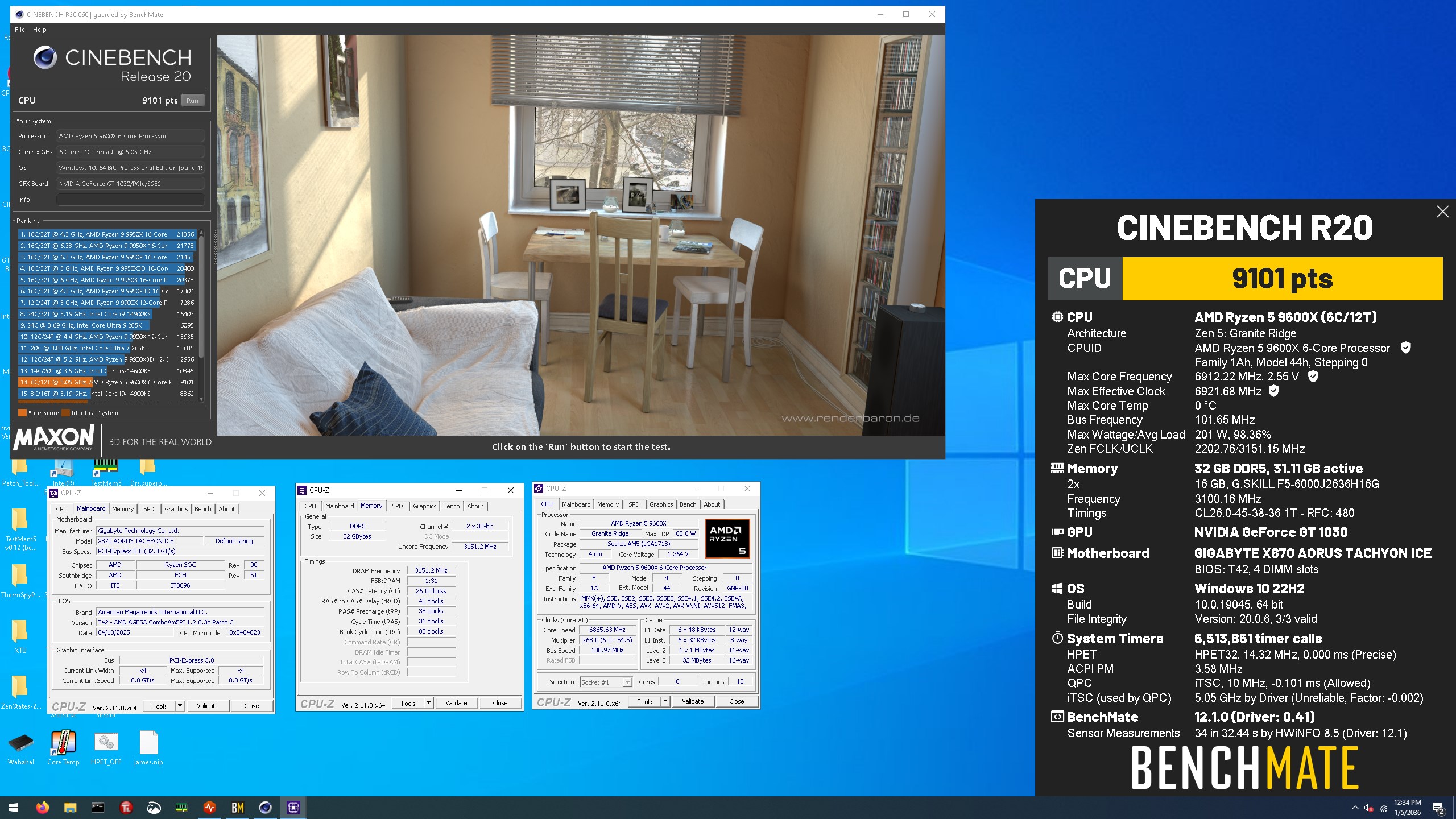Select the Drs.superp desktop folder
This screenshot has height=819, width=1456.
[148, 472]
